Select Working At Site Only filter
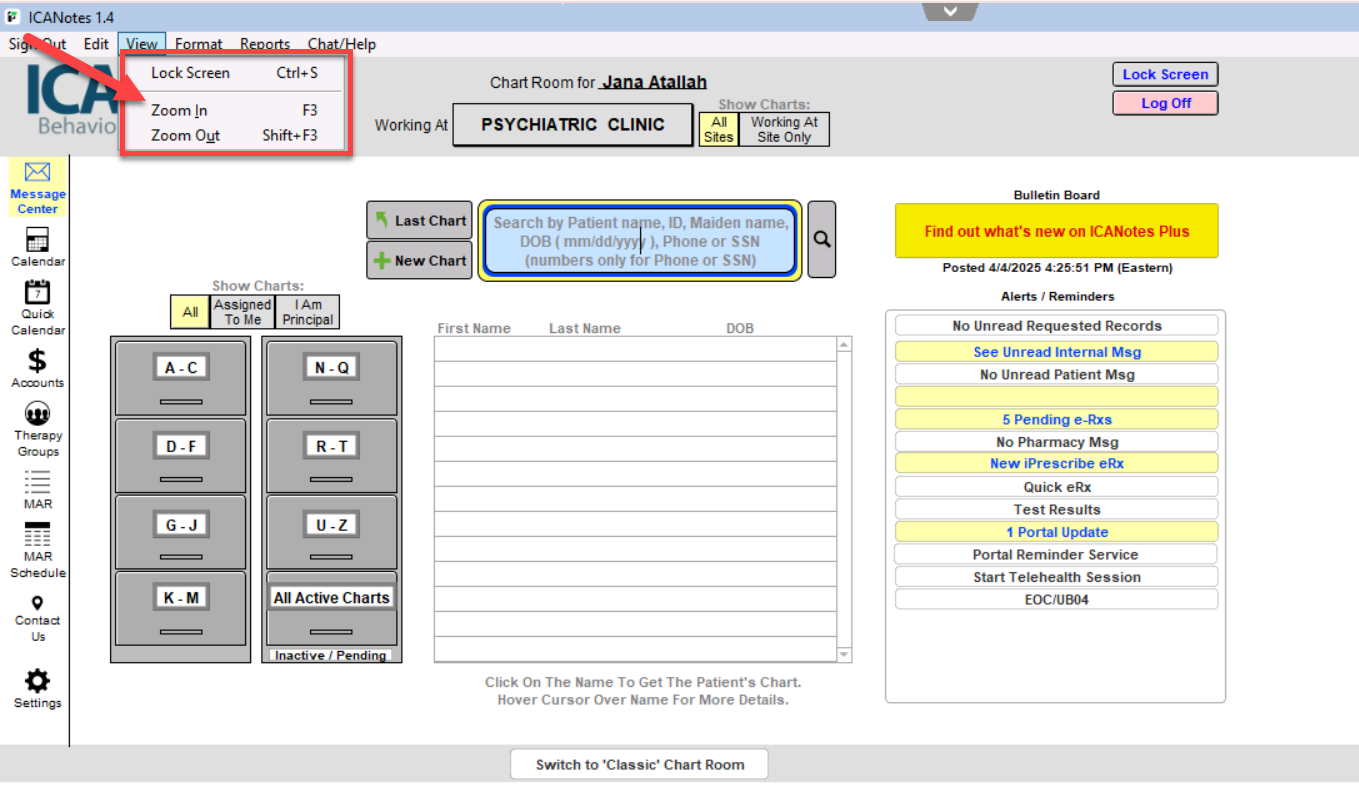Screen dimensions: 1359x794 (784, 129)
